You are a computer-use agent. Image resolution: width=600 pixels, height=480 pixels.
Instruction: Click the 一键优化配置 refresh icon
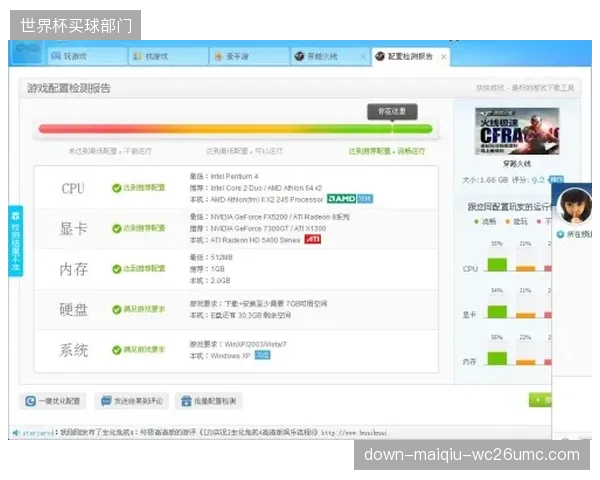[x=31, y=401]
